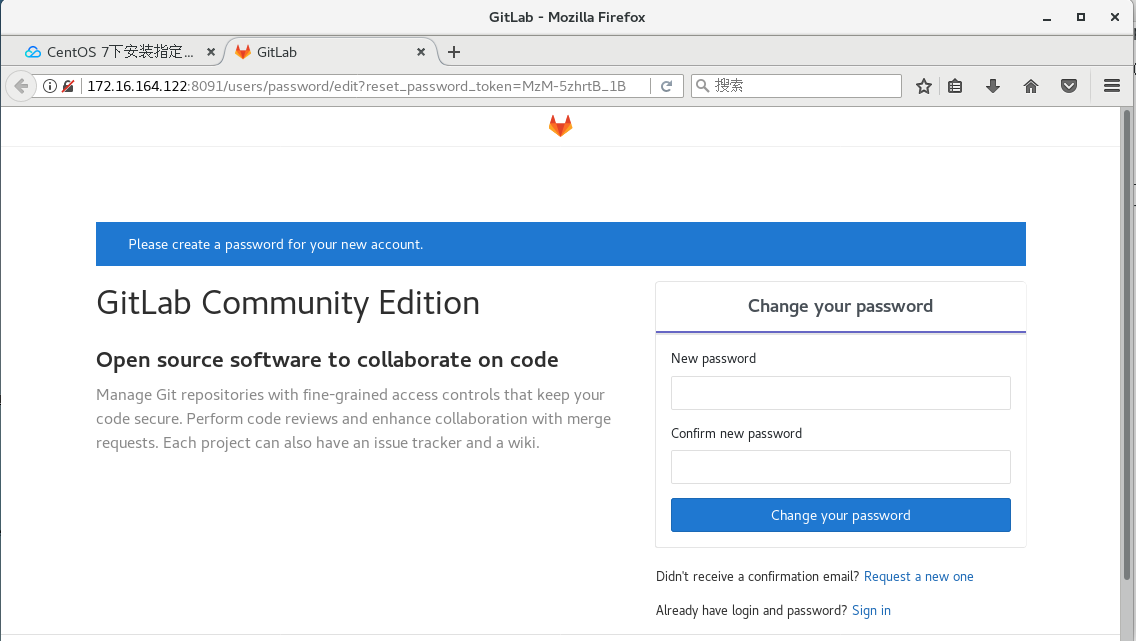Open the Firefox hamburger menu
1136x641 pixels.
[1112, 86]
